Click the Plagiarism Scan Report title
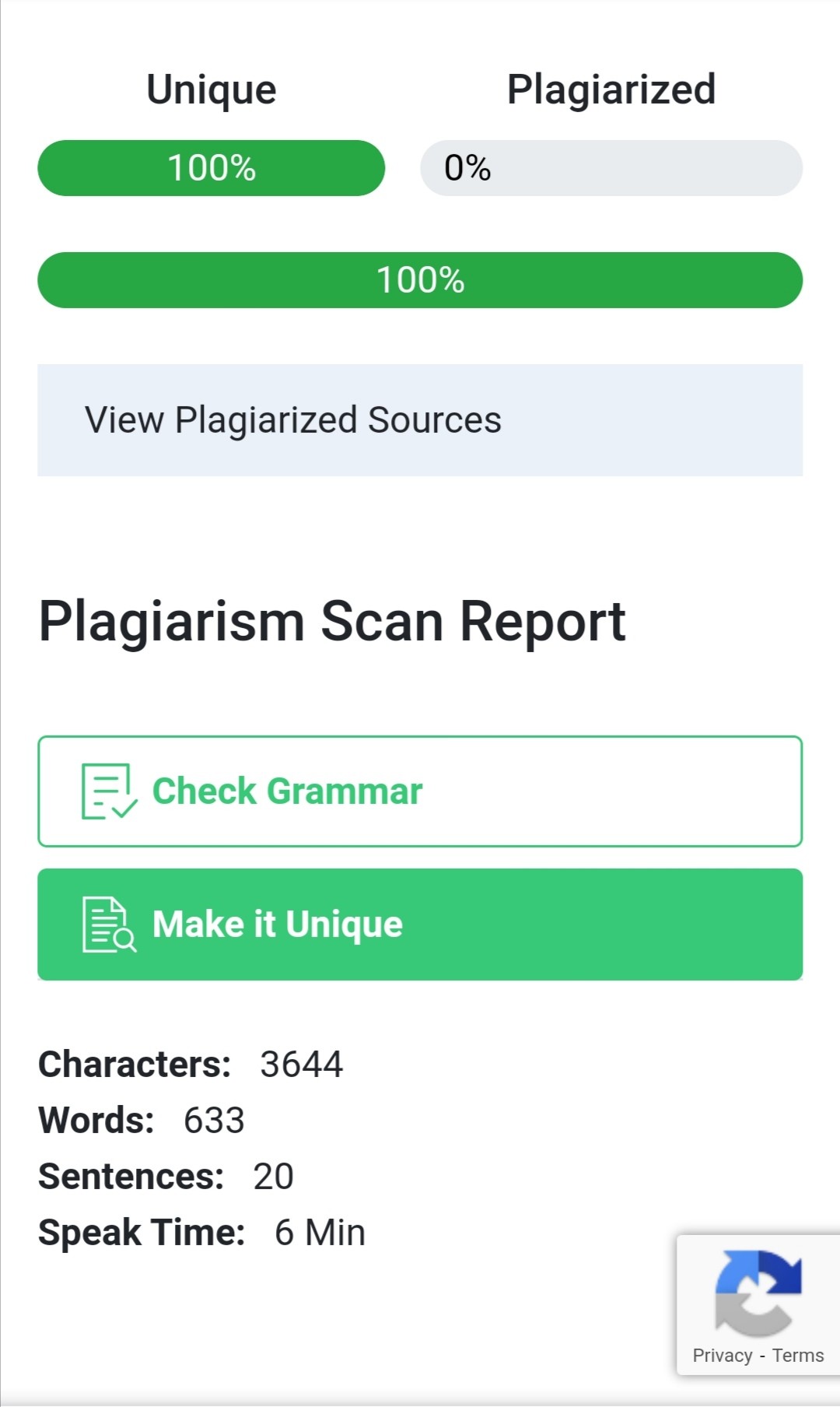The image size is (840, 1407). point(332,622)
